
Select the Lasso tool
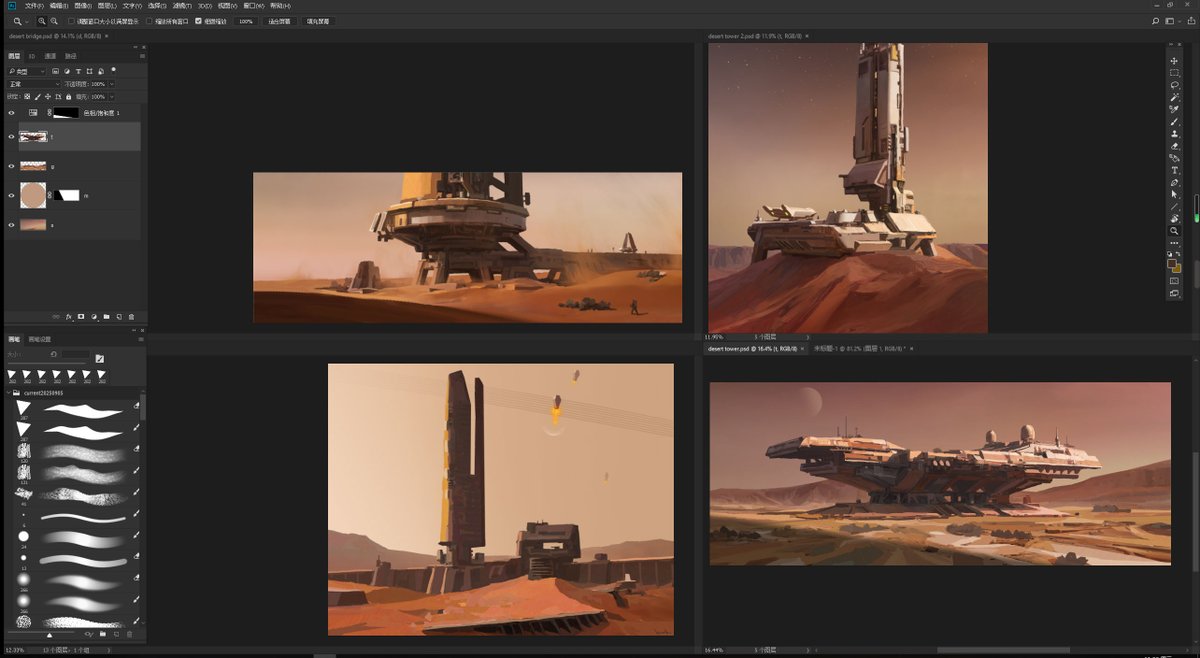click(1174, 85)
